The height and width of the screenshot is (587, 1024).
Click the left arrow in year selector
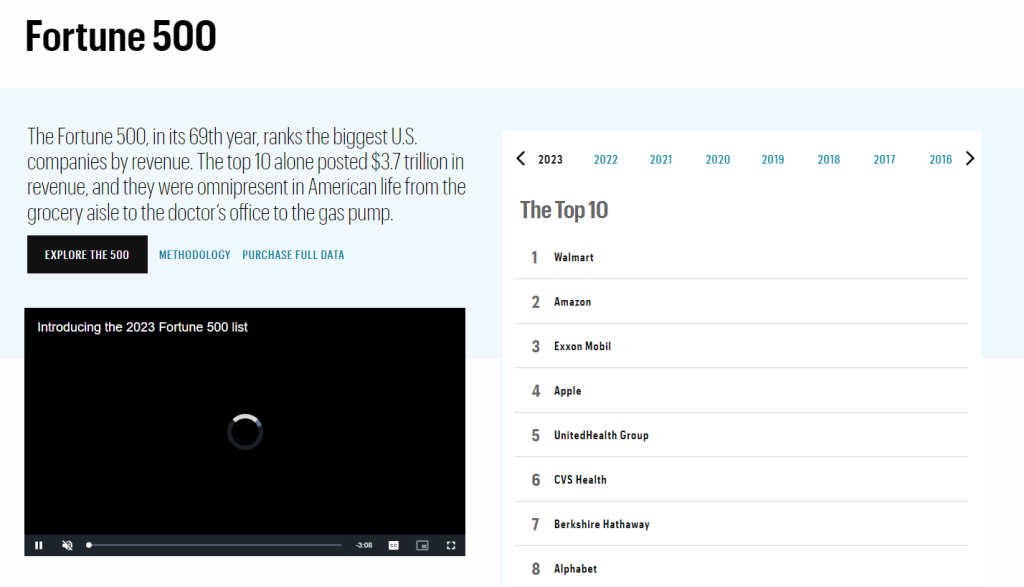[x=520, y=158]
